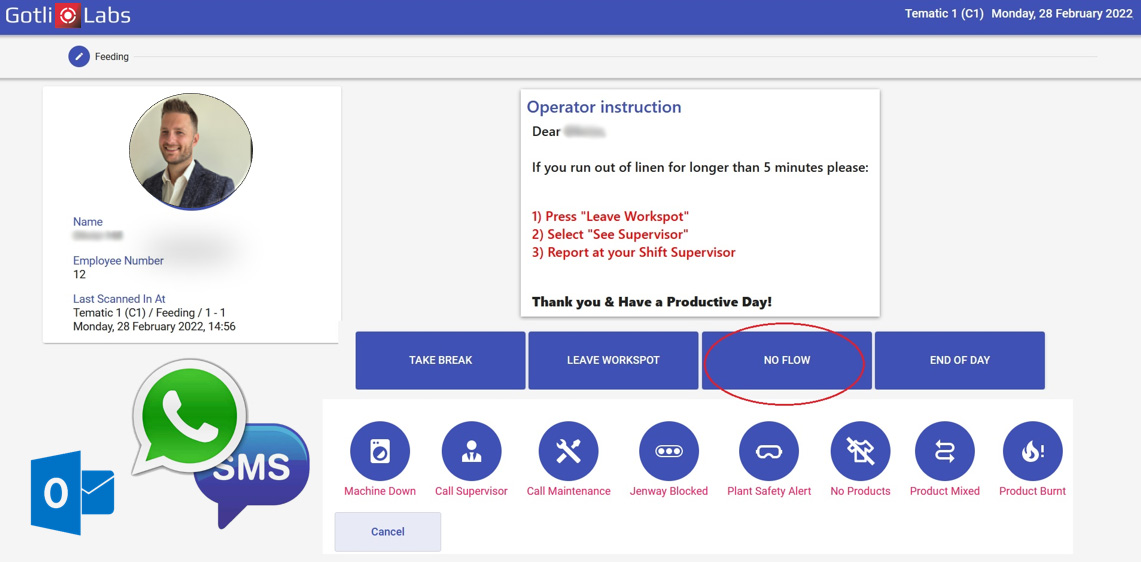Screen dimensions: 1141x562
Task: Click the No Flow button
Action: coord(786,360)
